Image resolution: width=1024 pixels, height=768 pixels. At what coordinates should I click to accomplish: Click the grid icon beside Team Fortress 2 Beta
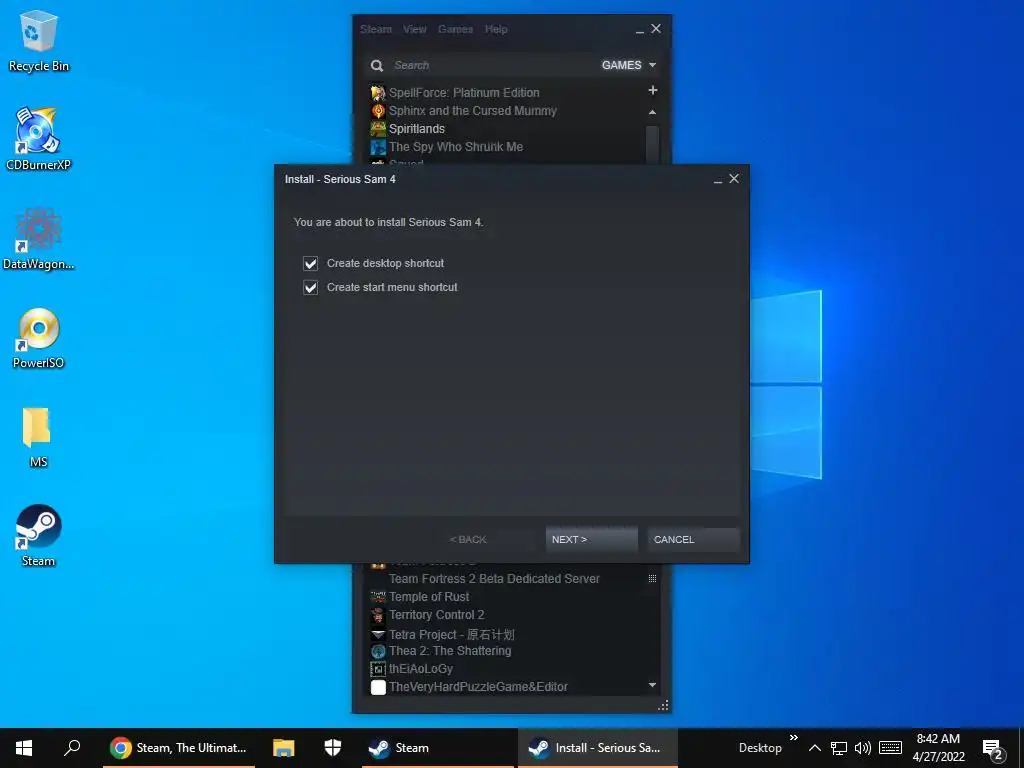[x=652, y=579]
